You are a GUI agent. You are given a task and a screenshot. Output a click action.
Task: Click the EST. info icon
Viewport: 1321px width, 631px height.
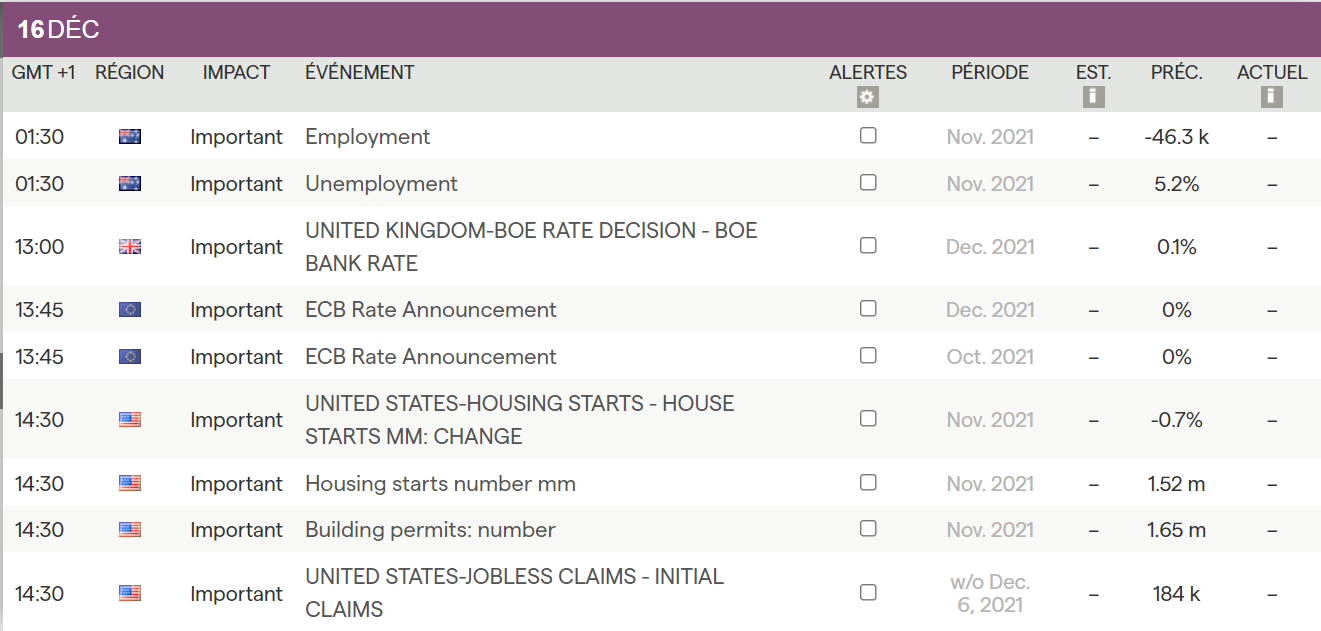[x=1093, y=97]
